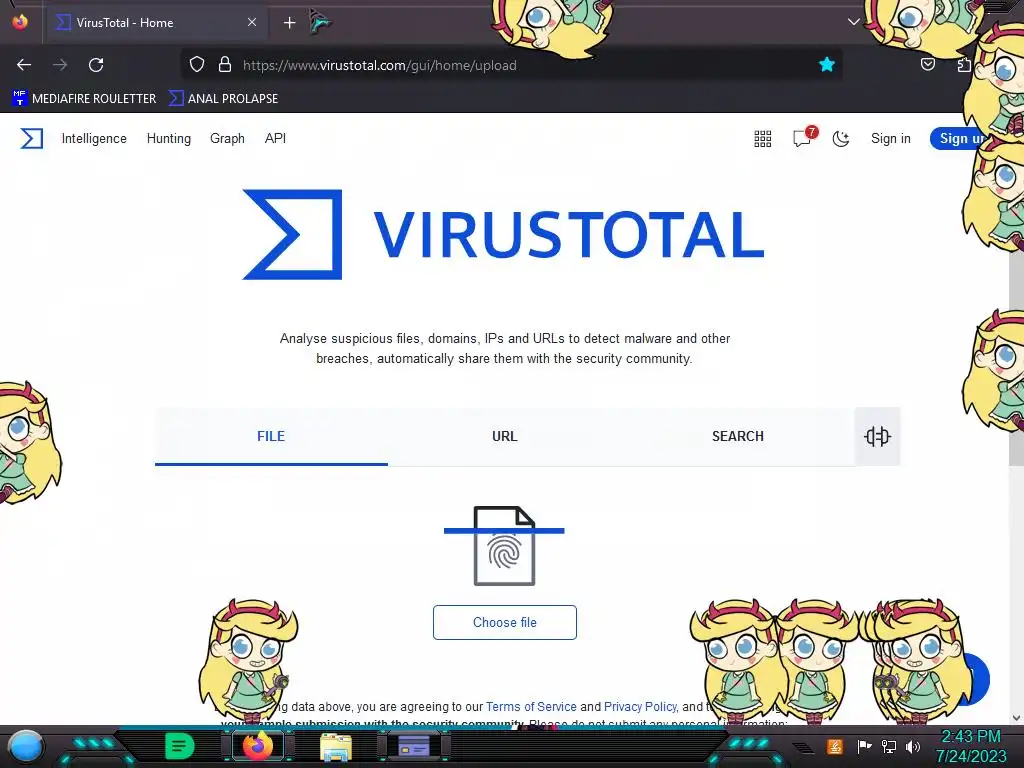Screen dimensions: 1024x768
Task: Click the tracking protection shield icon
Action: click(x=197, y=65)
